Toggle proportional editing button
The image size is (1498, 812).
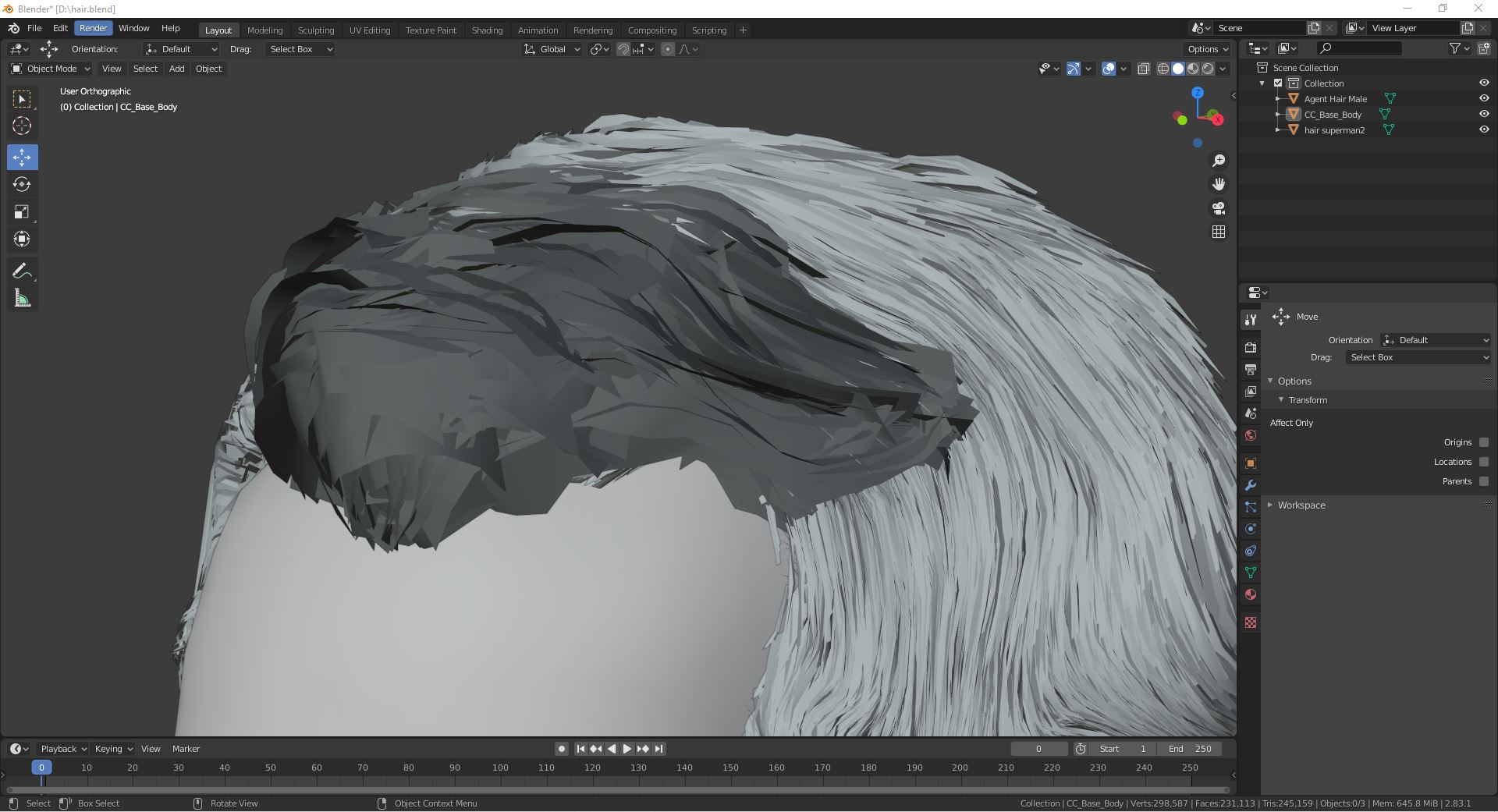[x=668, y=49]
